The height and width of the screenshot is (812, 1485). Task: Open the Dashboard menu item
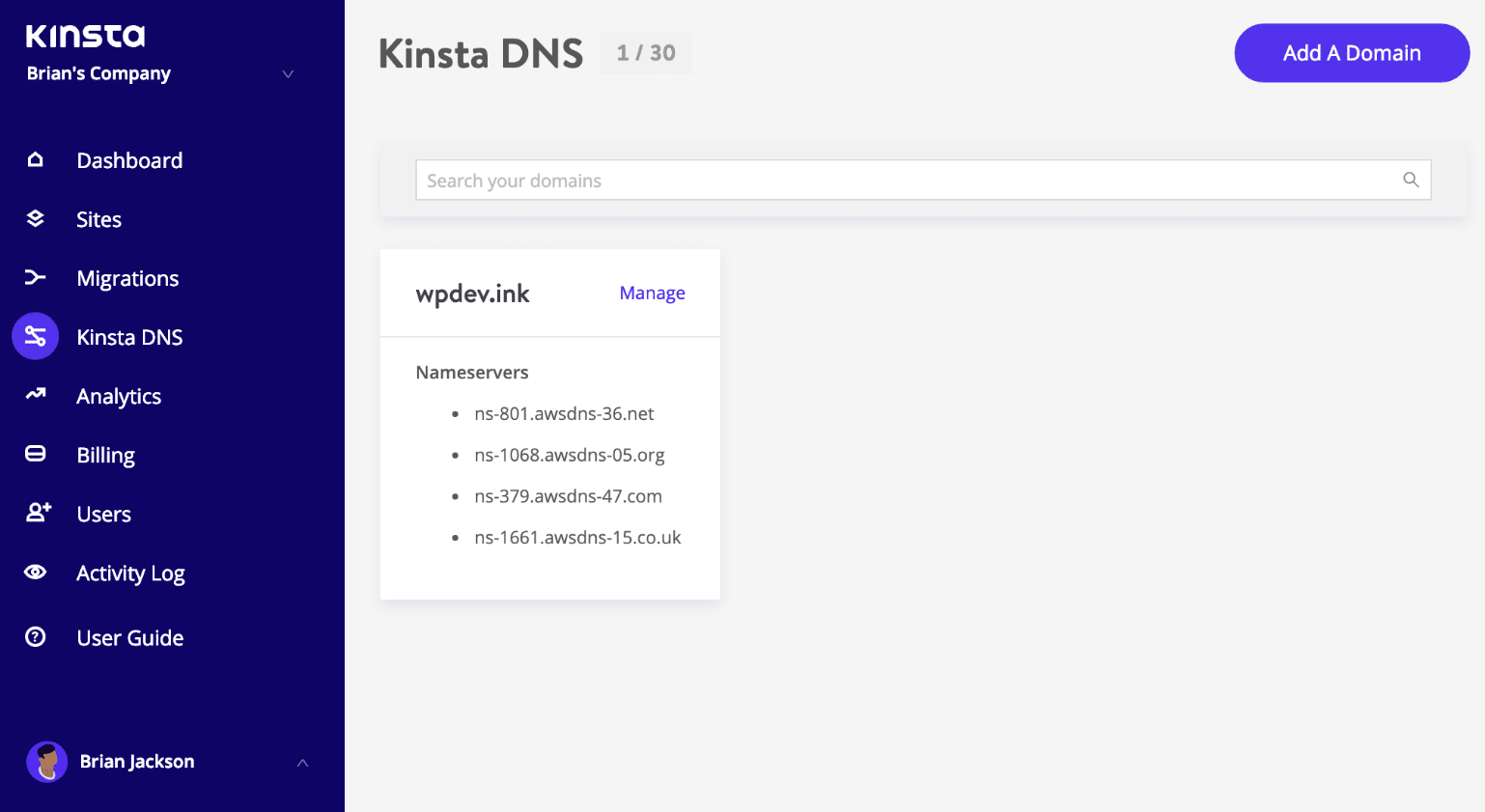129,160
